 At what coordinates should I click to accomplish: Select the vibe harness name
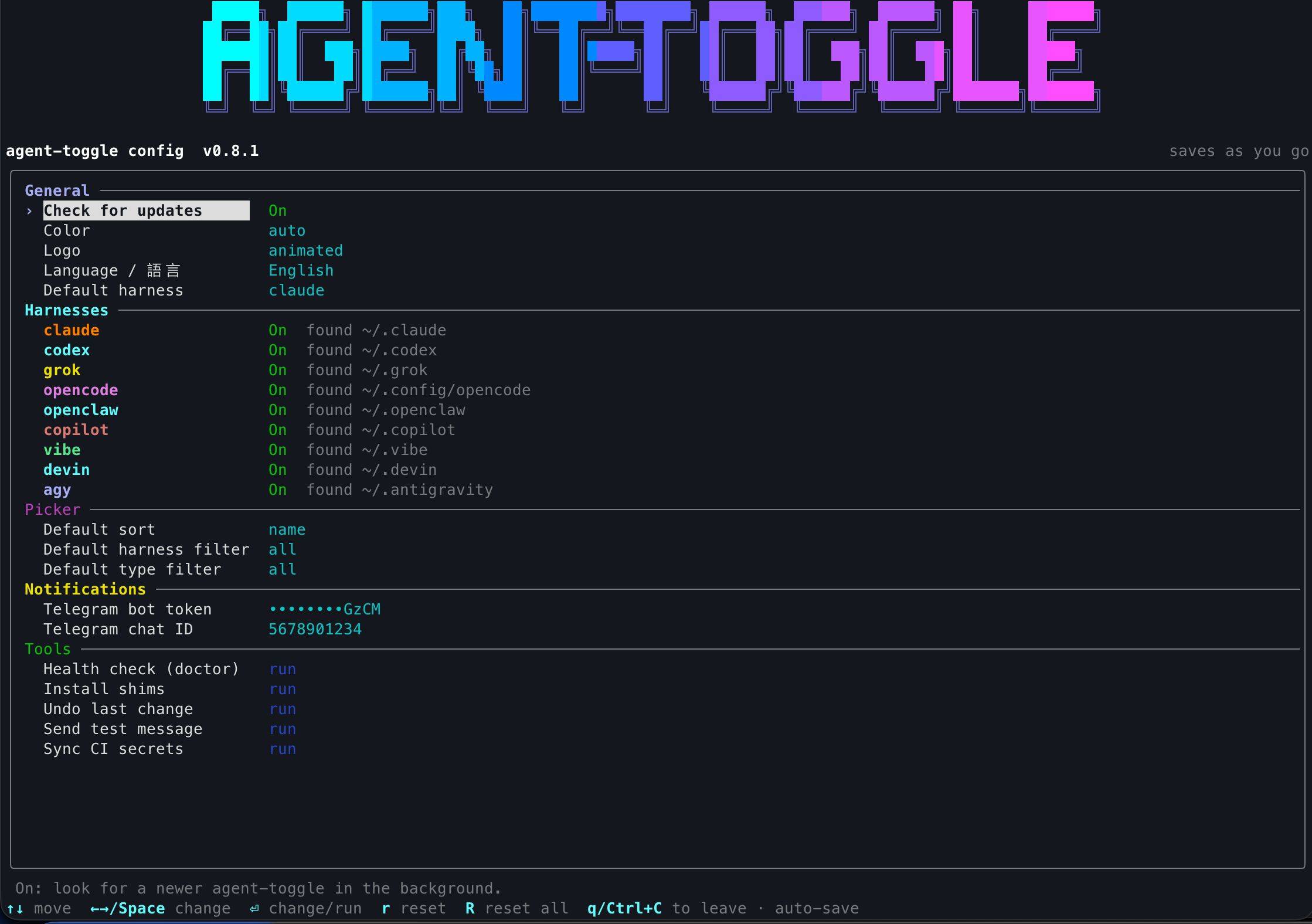coord(62,450)
